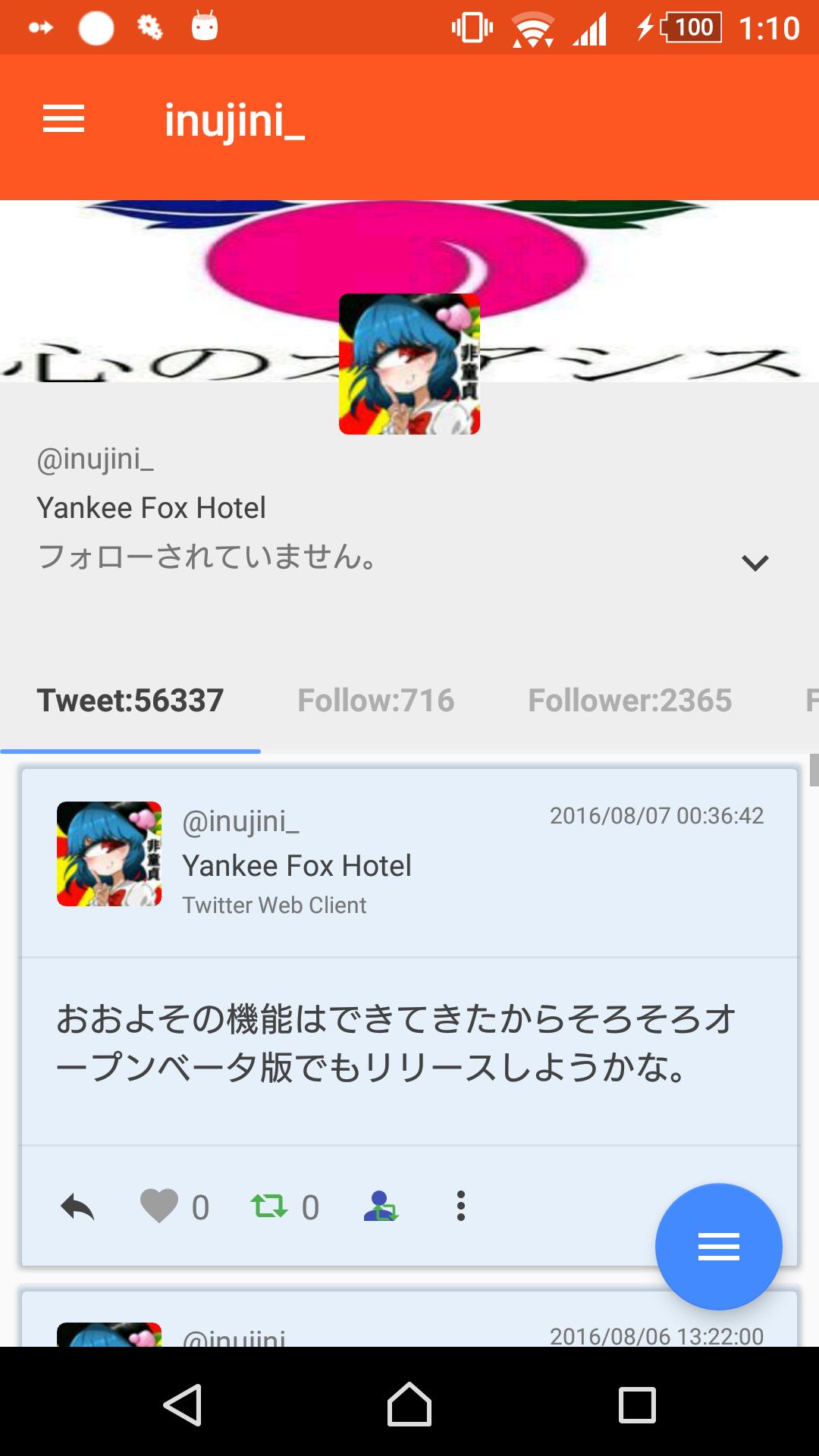This screenshot has height=1456, width=819.
Task: Open the large profile avatar image
Action: click(409, 364)
